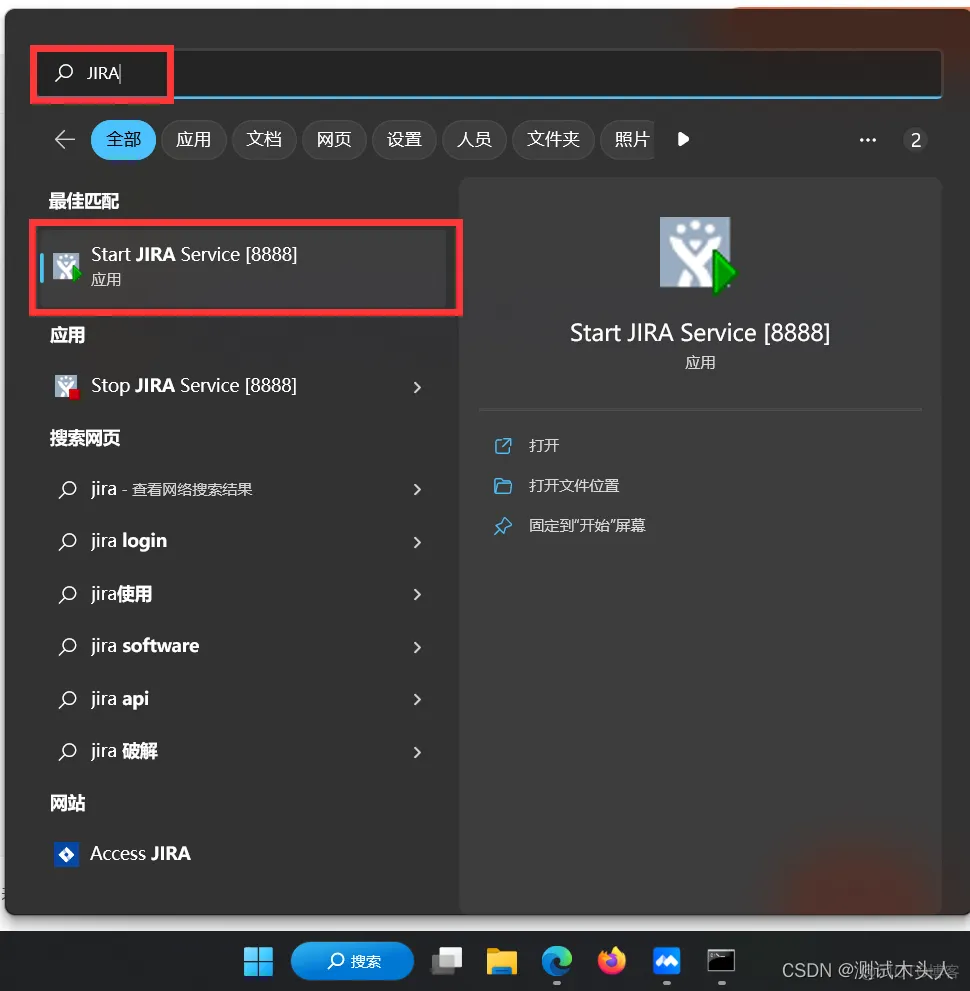
Task: Click the Access JIRA blue diamond icon
Action: 66,854
